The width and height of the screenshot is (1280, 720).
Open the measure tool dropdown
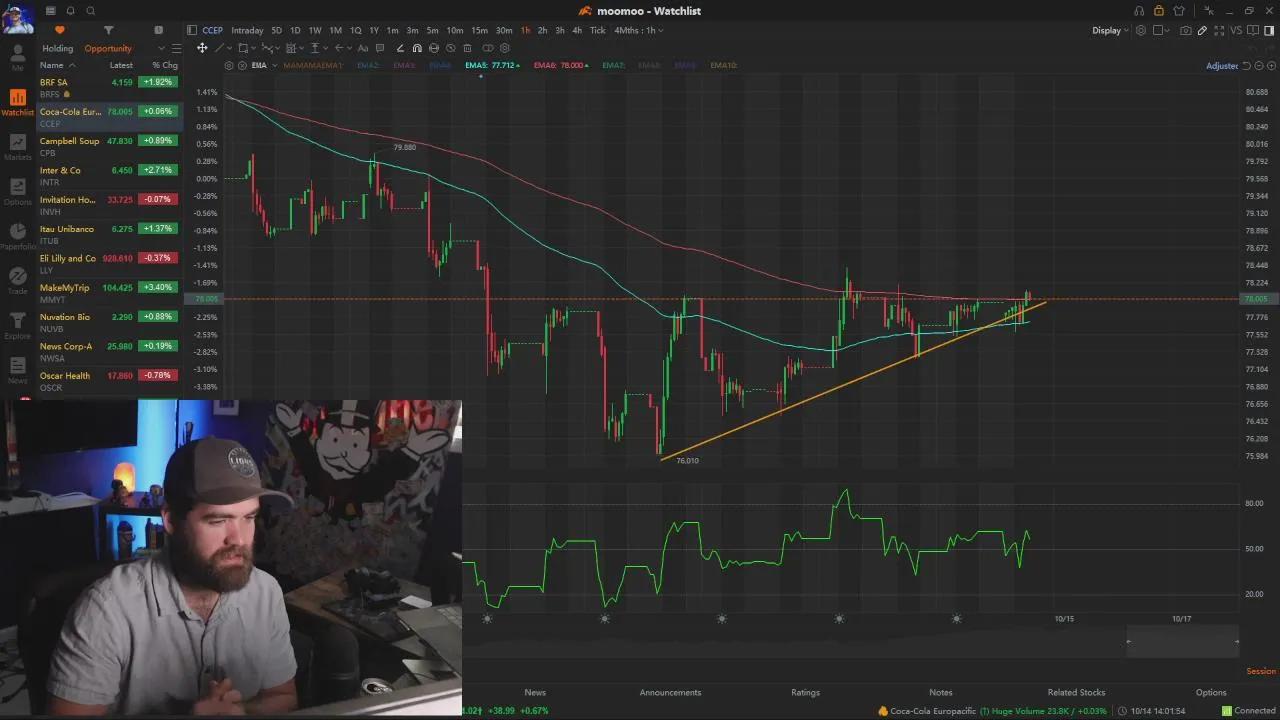[327, 48]
